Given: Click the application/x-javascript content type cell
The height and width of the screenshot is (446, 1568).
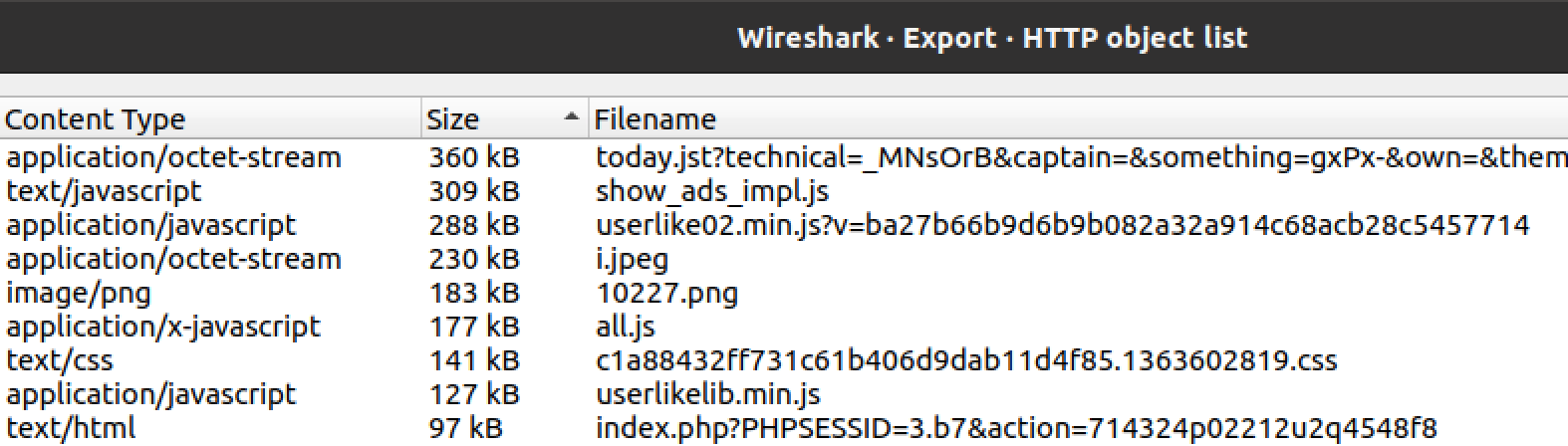Looking at the screenshot, I should 163,327.
